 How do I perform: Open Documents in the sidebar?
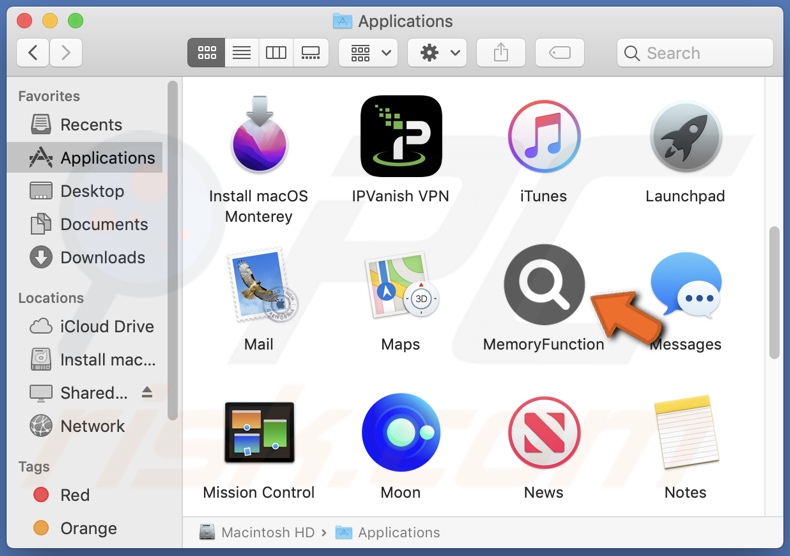pyautogui.click(x=85, y=224)
